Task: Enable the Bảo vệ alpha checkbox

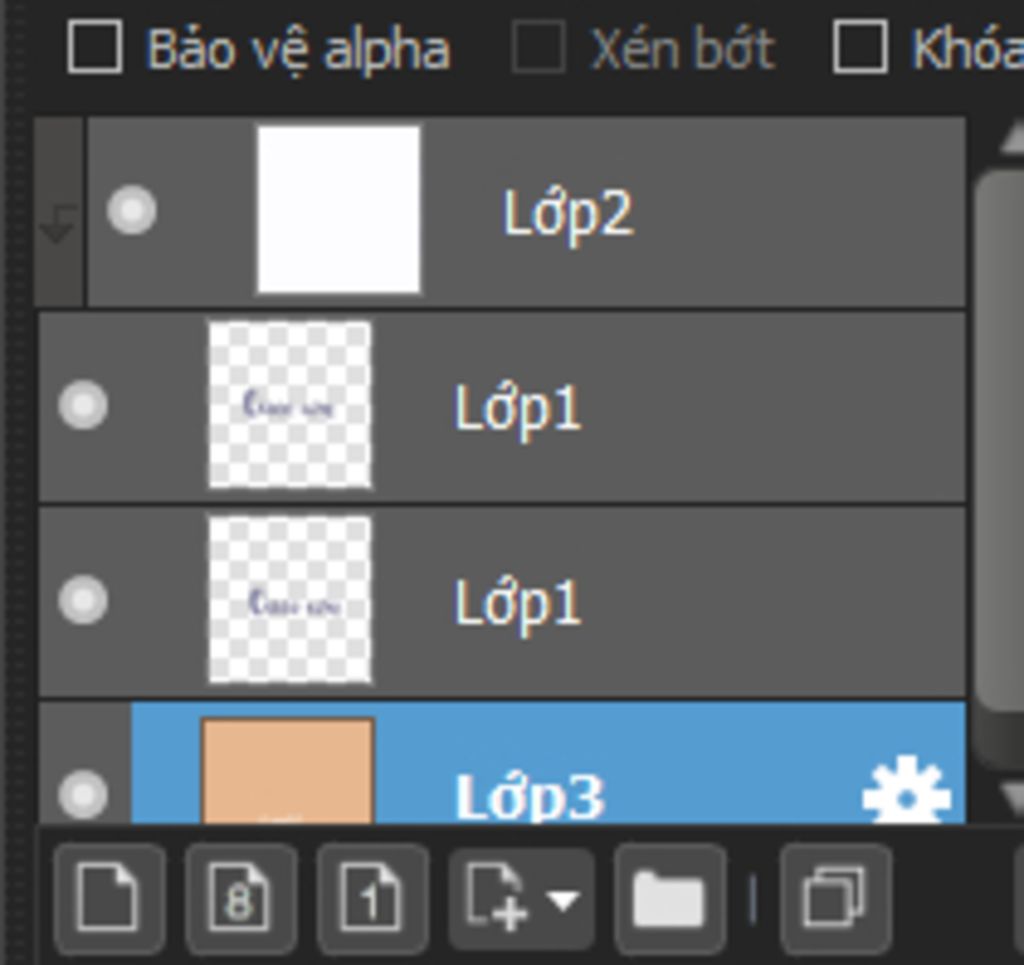Action: pyautogui.click(x=95, y=48)
